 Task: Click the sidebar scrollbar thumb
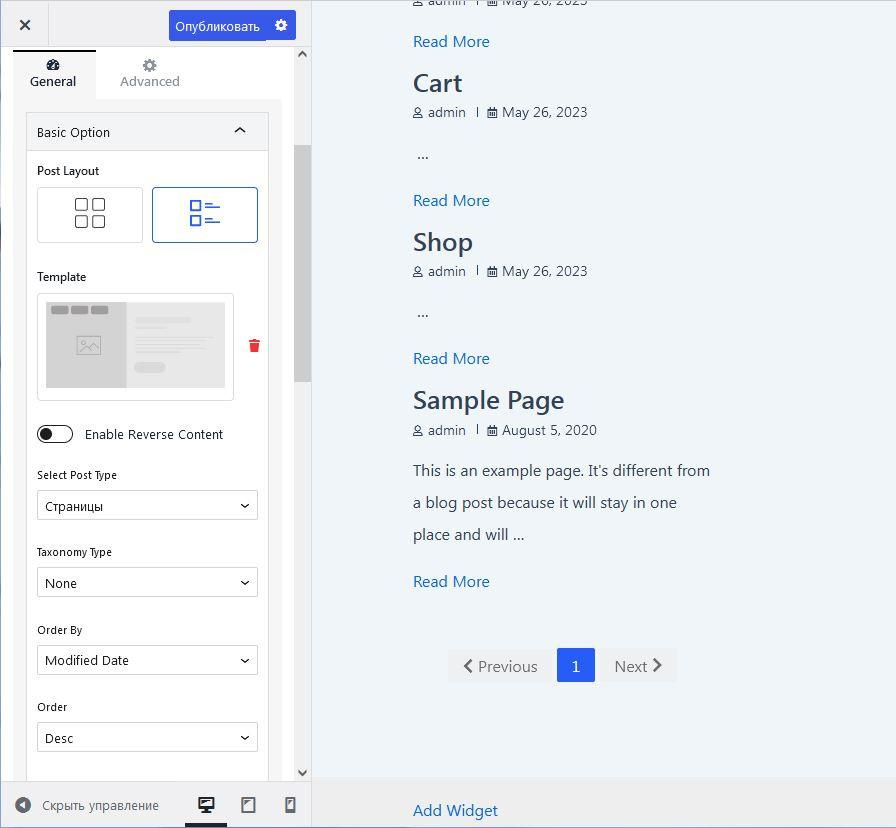(302, 263)
